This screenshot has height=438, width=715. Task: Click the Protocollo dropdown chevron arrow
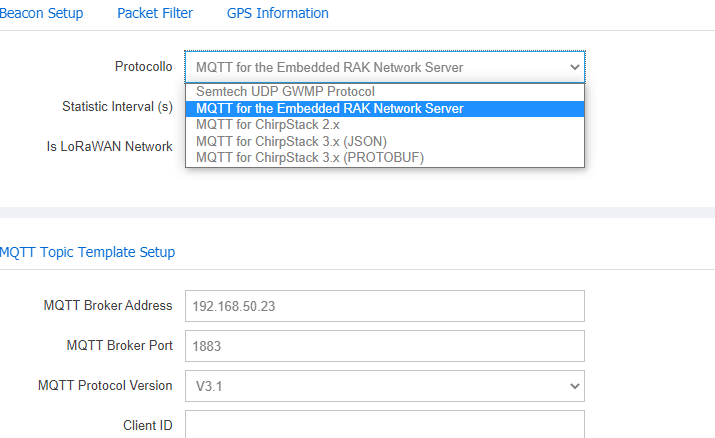pyautogui.click(x=574, y=67)
